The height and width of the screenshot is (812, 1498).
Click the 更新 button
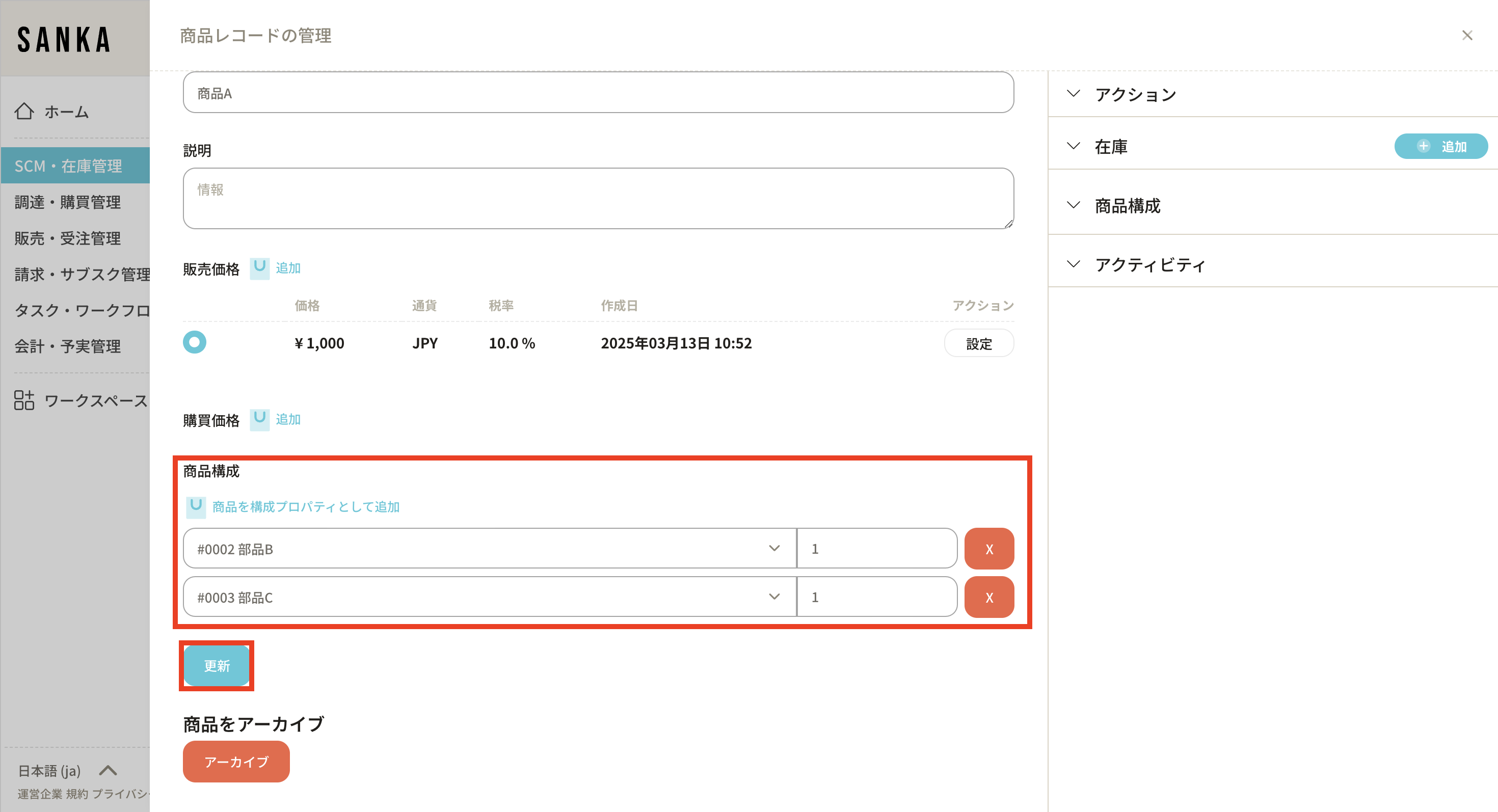[x=217, y=665]
